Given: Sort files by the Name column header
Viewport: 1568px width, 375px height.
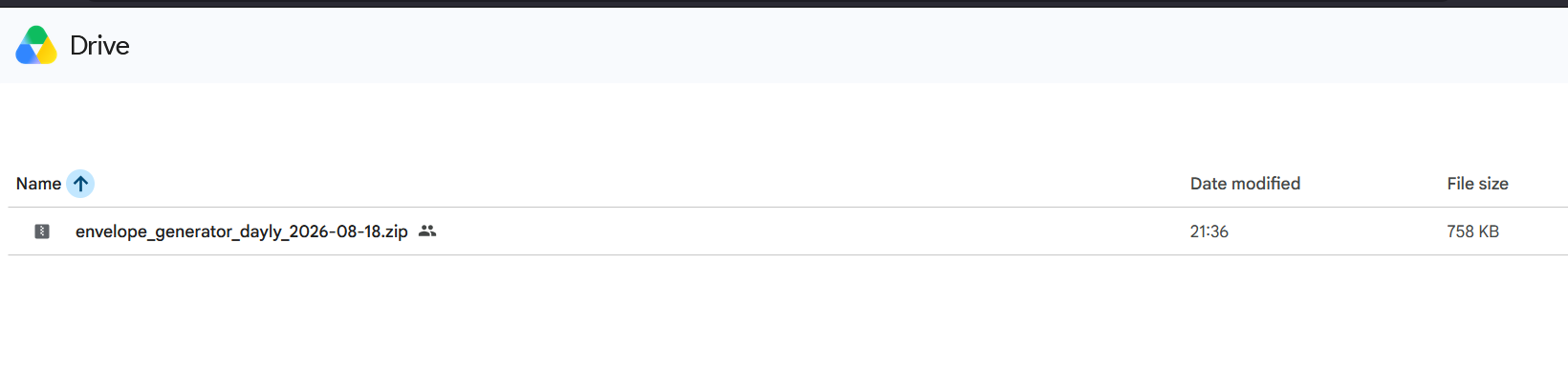Looking at the screenshot, I should pyautogui.click(x=38, y=184).
